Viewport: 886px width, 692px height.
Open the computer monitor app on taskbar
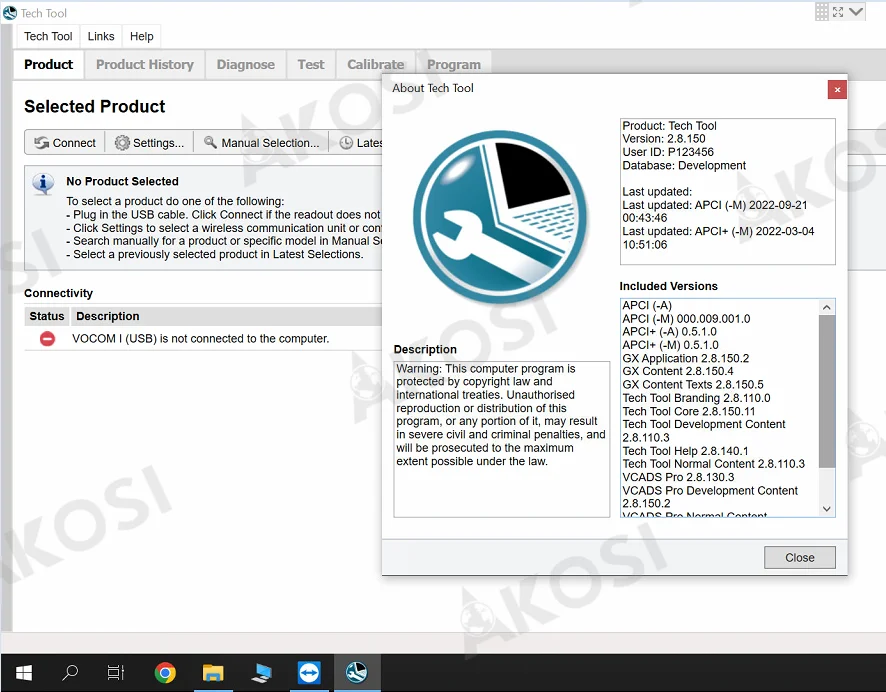tap(261, 673)
